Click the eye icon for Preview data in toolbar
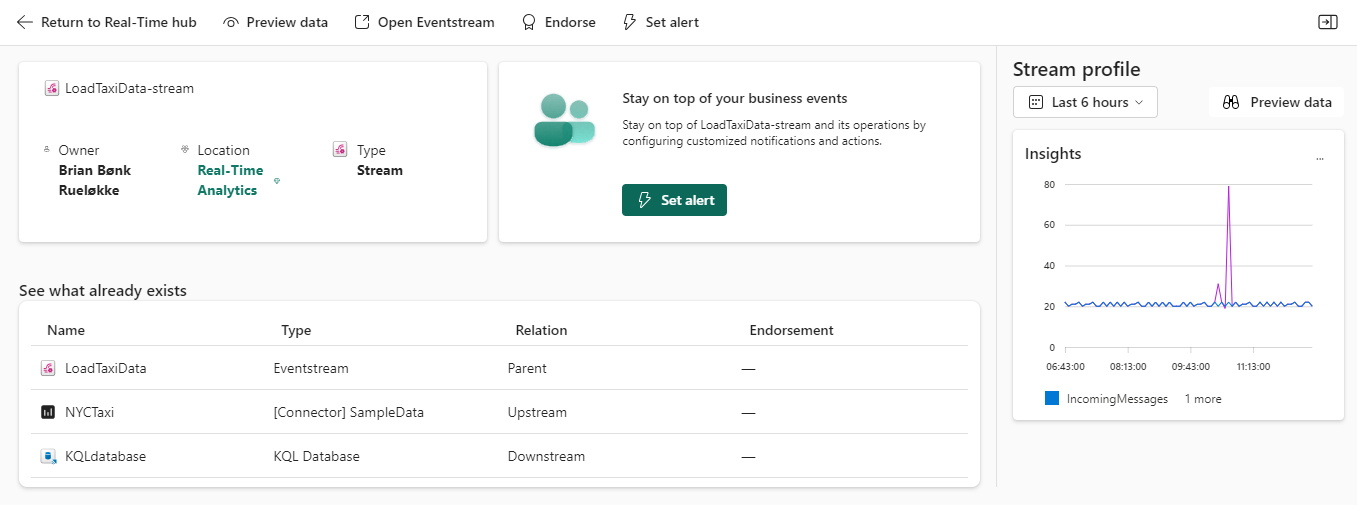The height and width of the screenshot is (505, 1357). click(x=231, y=22)
